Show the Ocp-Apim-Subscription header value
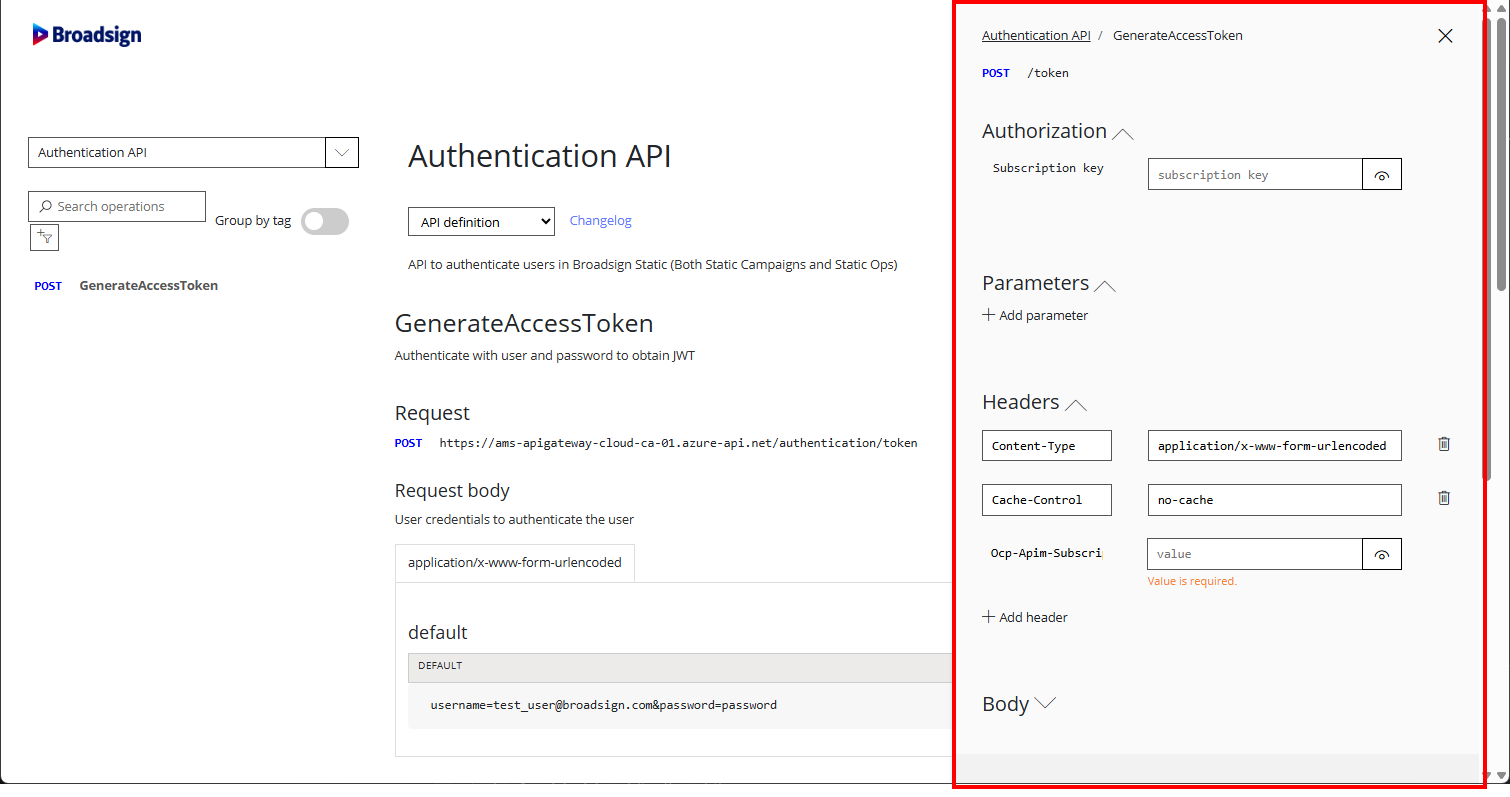The height and width of the screenshot is (797, 1510). 1382,554
